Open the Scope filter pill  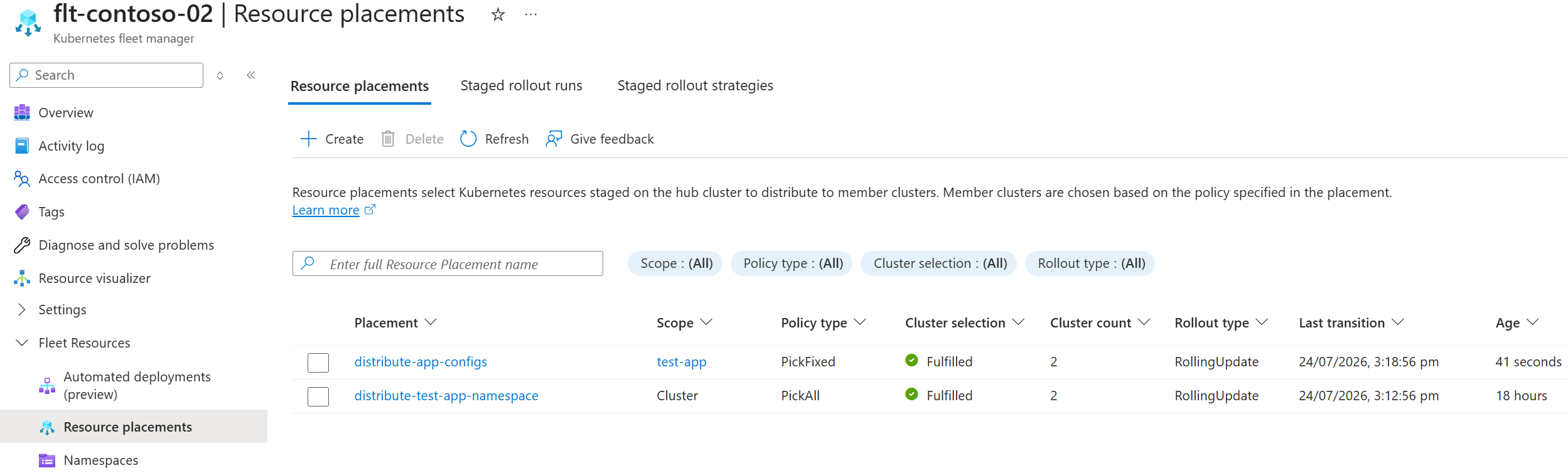[675, 263]
